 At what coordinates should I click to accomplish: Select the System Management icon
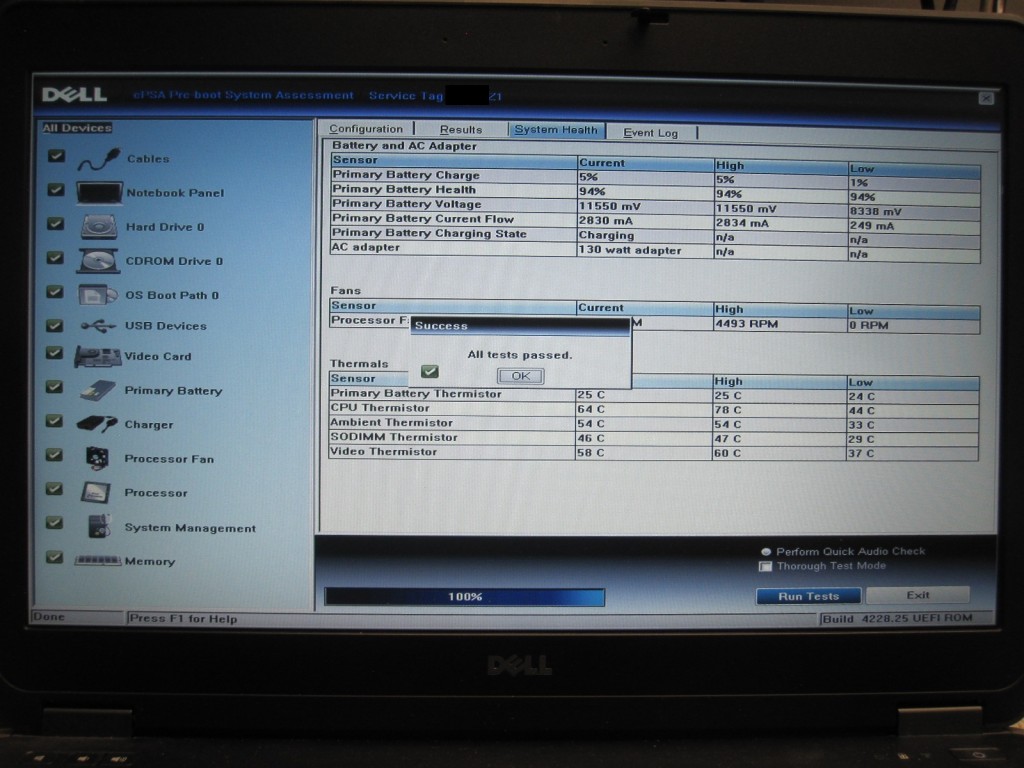pyautogui.click(x=99, y=526)
